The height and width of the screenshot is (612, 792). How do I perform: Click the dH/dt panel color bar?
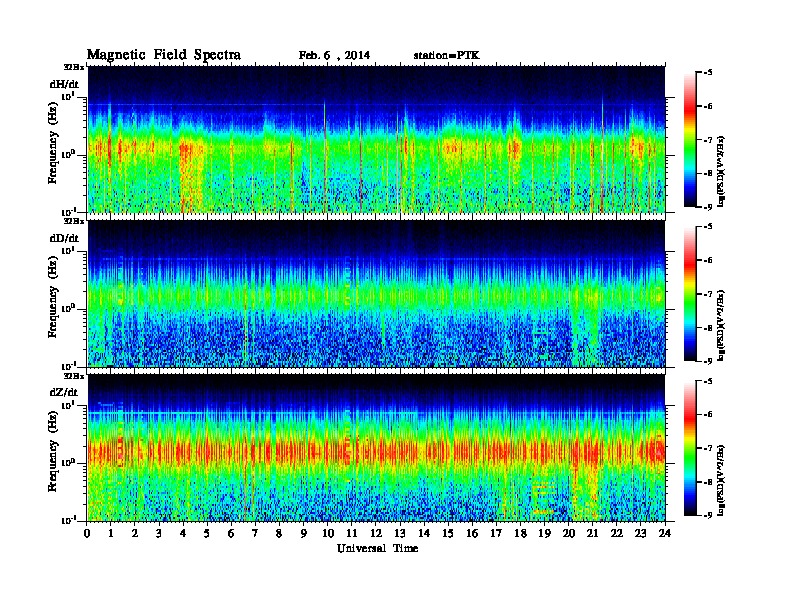click(x=689, y=140)
